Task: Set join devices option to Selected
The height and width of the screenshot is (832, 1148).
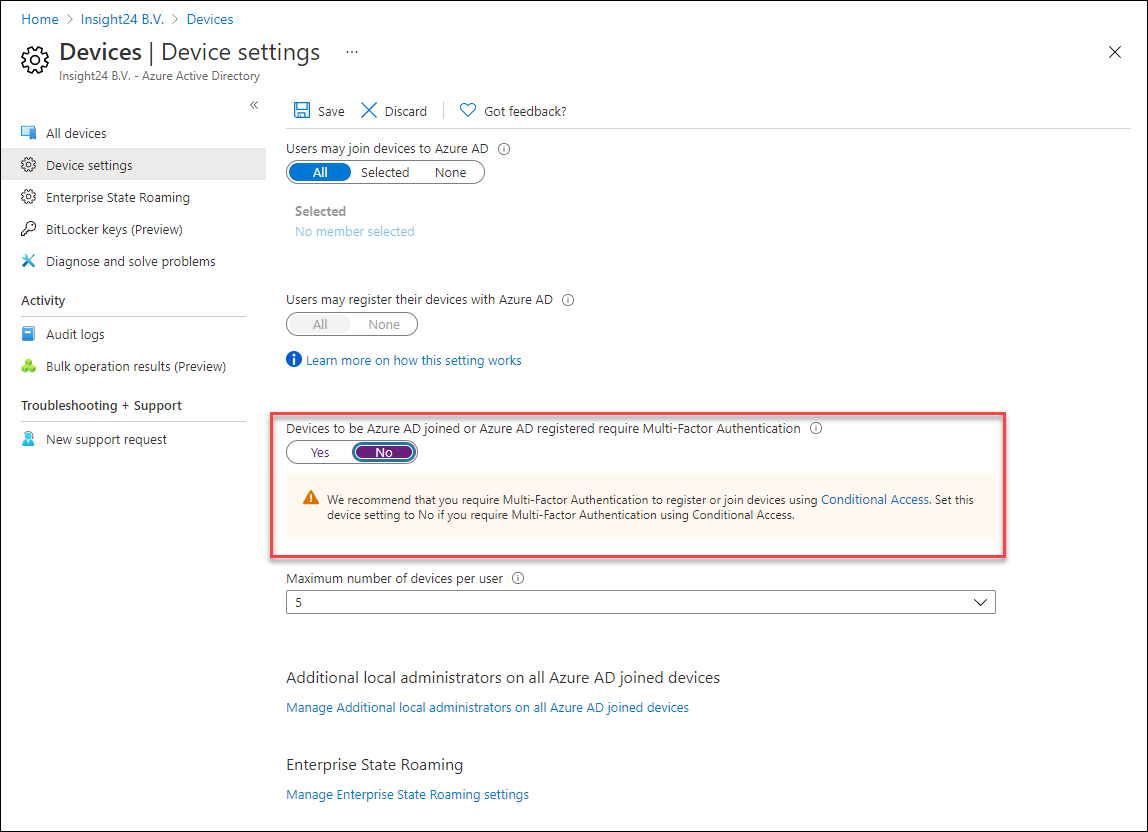Action: [x=385, y=172]
